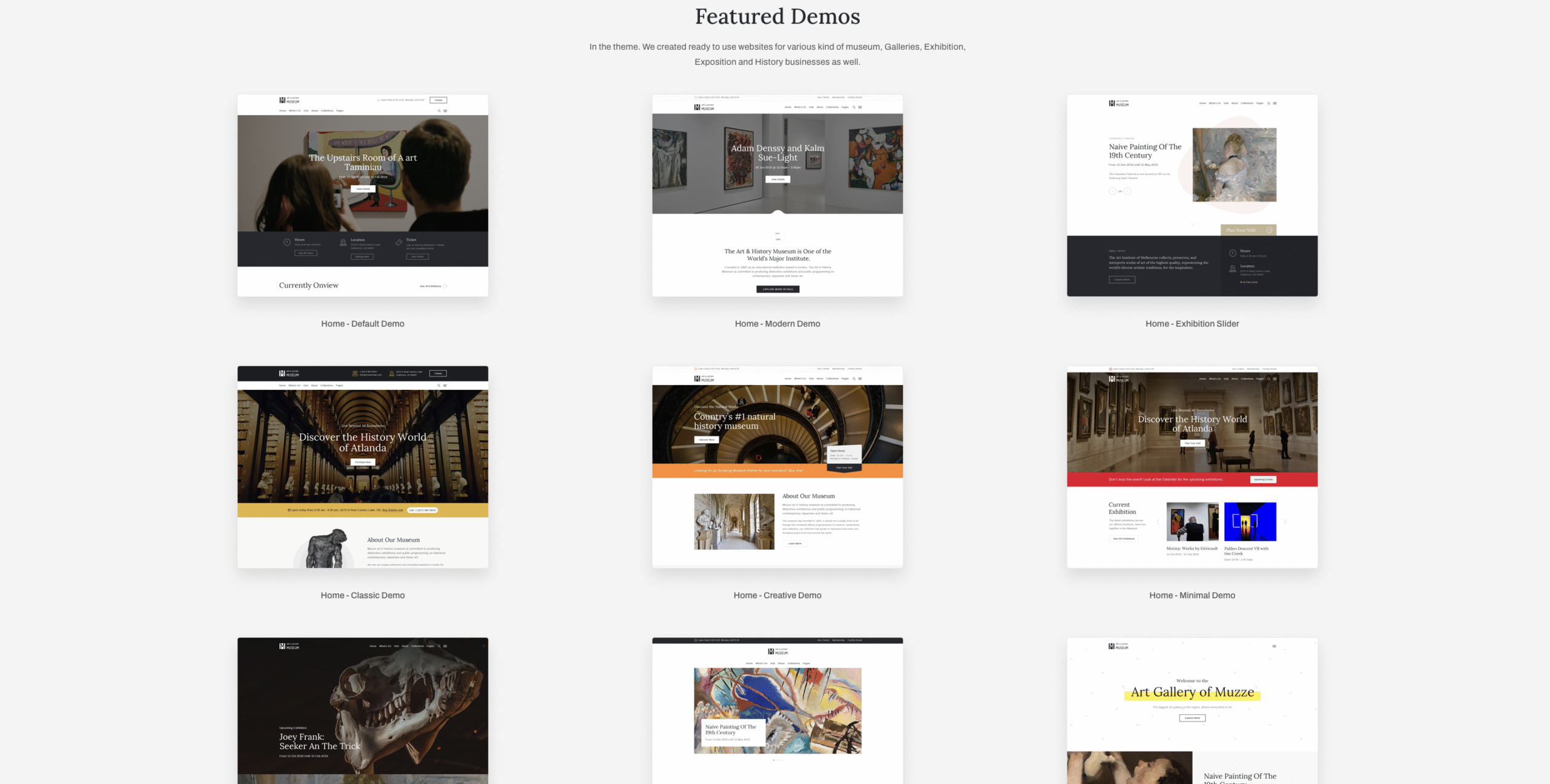This screenshot has width=1550, height=784.
Task: Go to the 'Home - Minimal Demo' caption link
Action: (1192, 596)
